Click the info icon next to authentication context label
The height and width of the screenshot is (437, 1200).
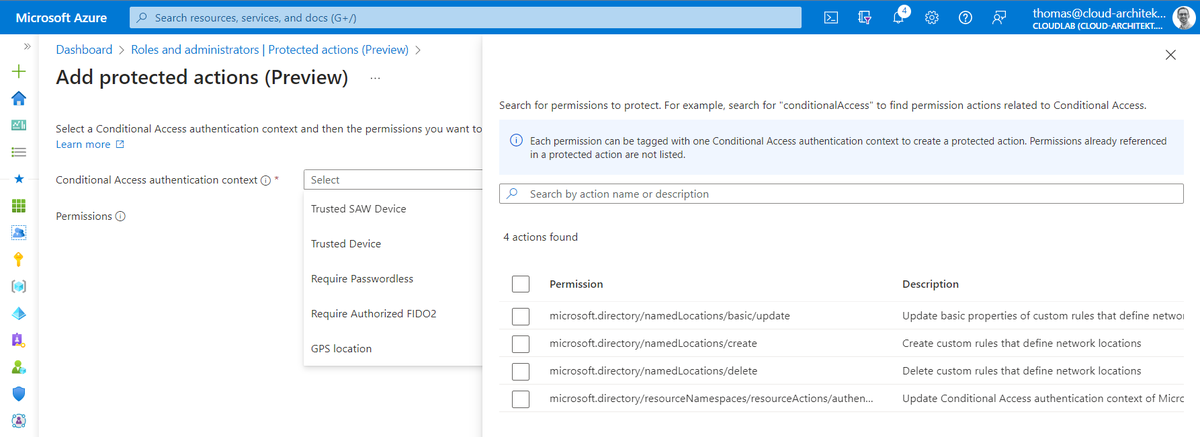click(x=265, y=181)
